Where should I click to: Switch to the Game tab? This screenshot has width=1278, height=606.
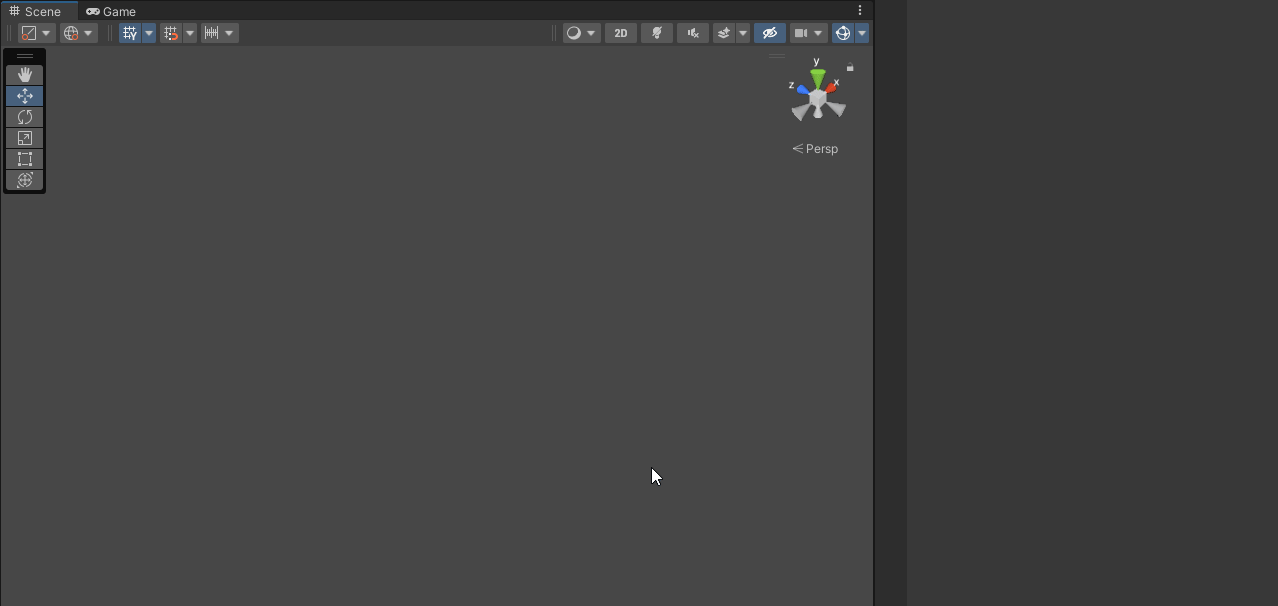110,11
